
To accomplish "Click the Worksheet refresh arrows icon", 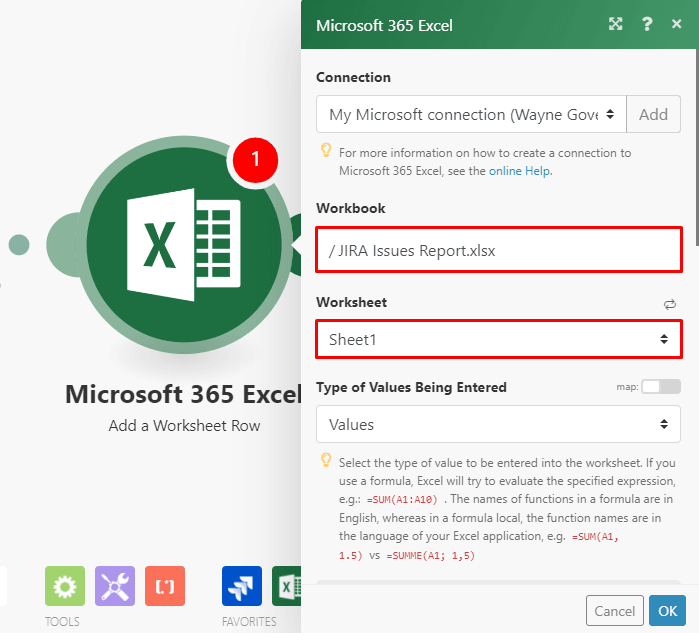I will 670,304.
